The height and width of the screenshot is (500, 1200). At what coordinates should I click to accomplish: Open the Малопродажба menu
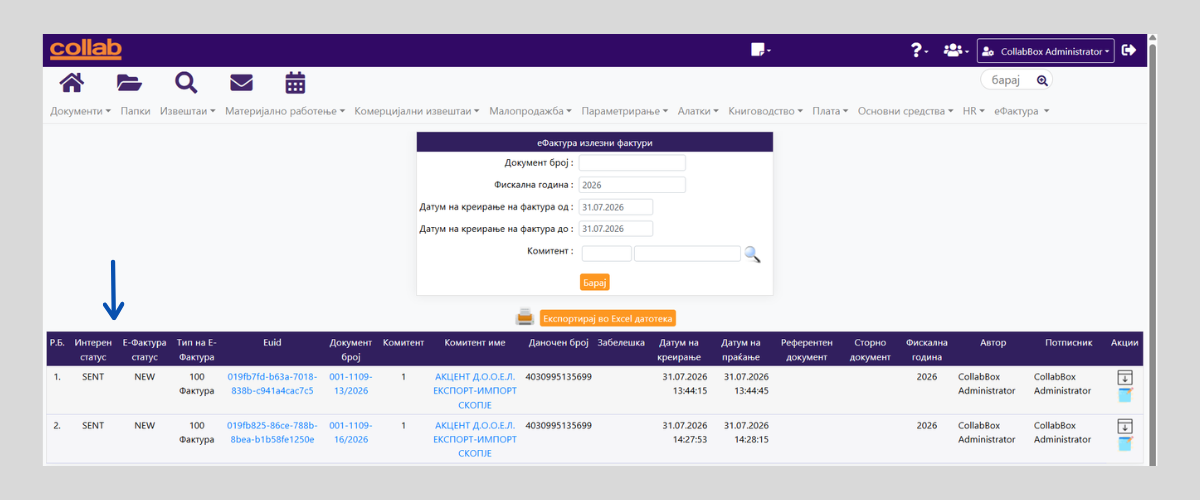click(x=531, y=111)
